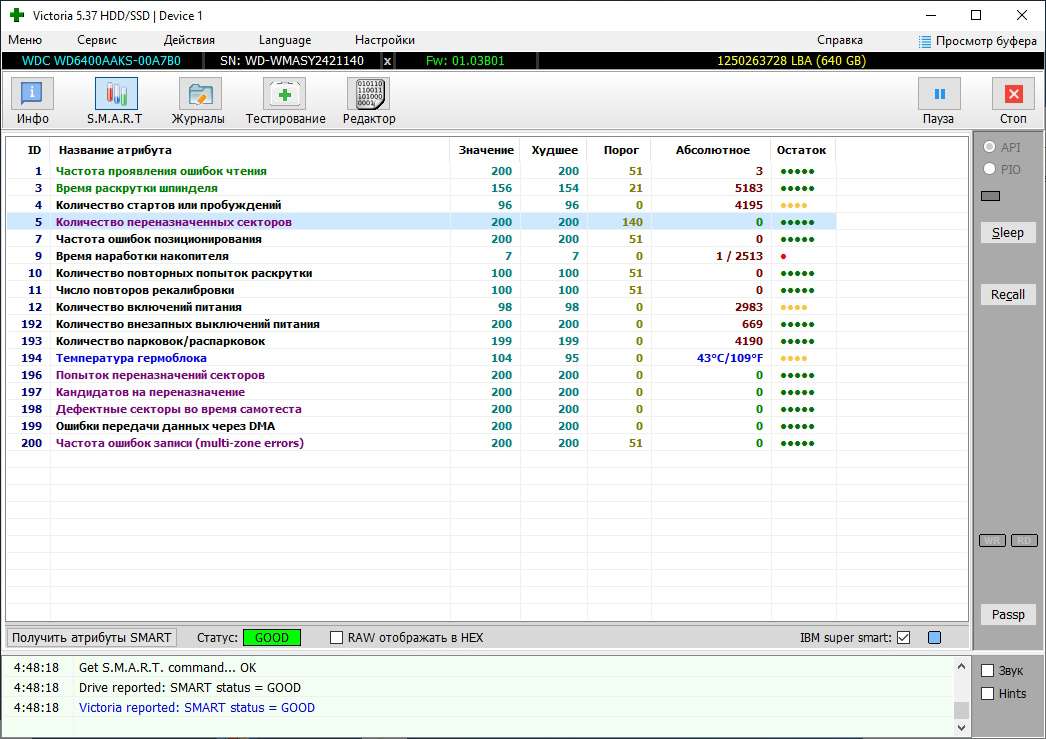
Task: Toggle the IBM super smart checkbox
Action: [904, 638]
